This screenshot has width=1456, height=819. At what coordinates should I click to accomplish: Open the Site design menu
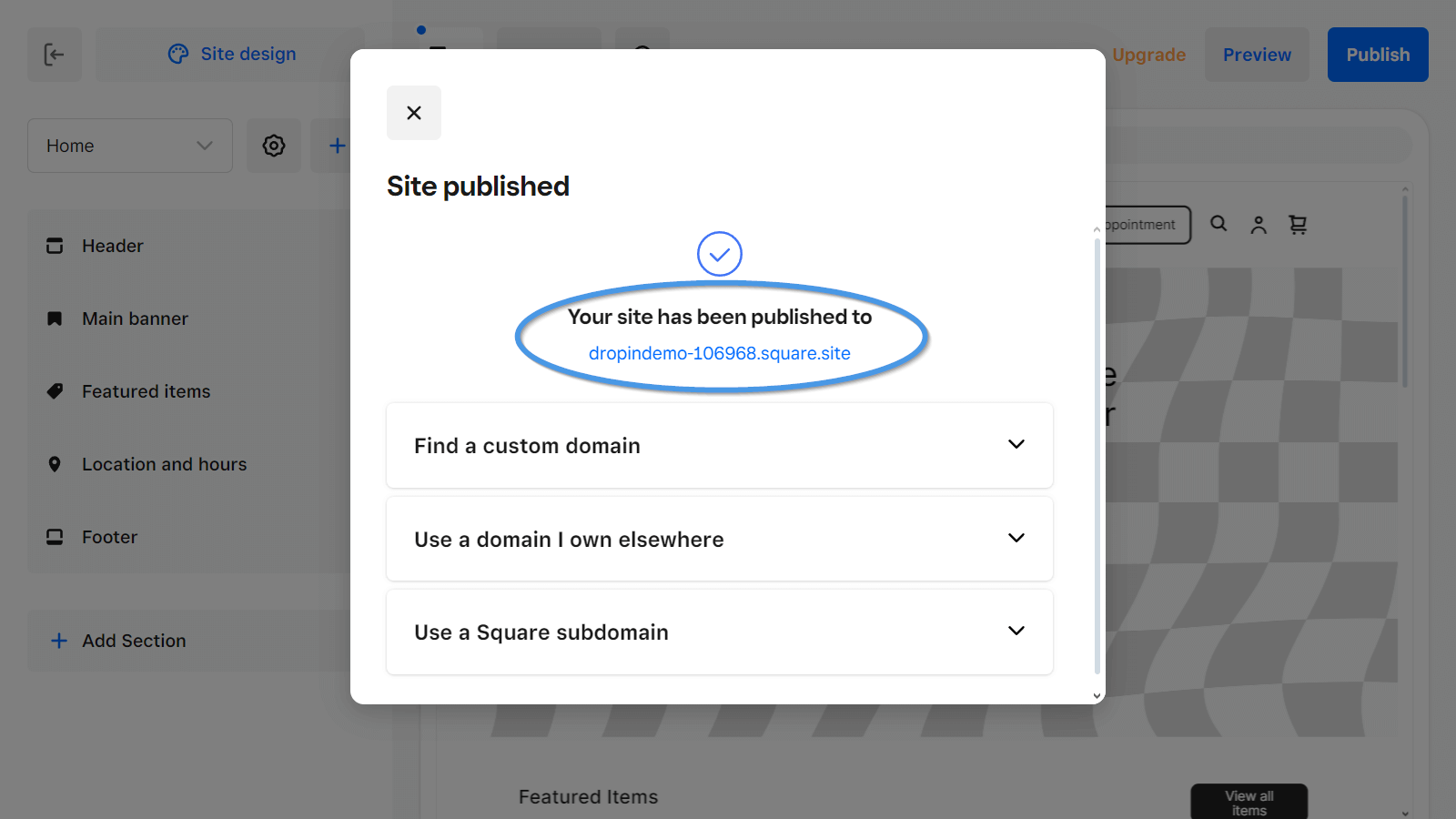(231, 54)
